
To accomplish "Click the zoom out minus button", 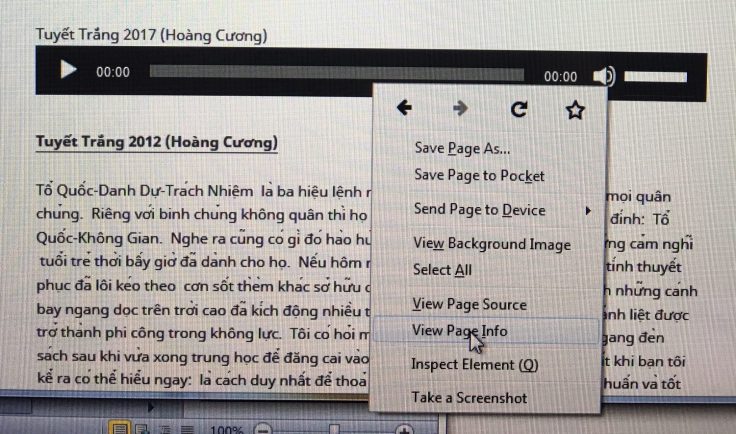I will point(263,430).
